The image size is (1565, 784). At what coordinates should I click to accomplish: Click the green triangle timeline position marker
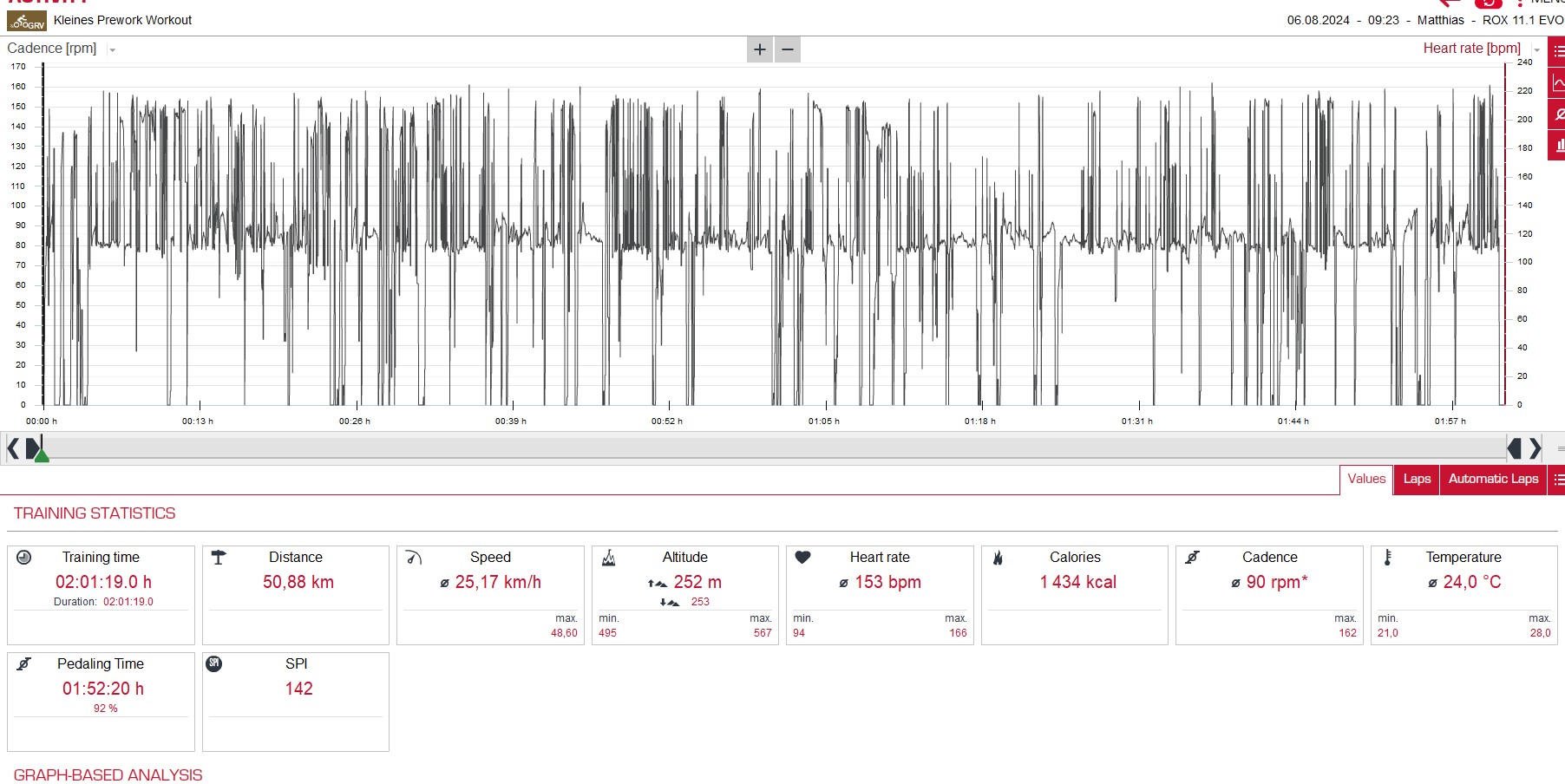pyautogui.click(x=41, y=454)
